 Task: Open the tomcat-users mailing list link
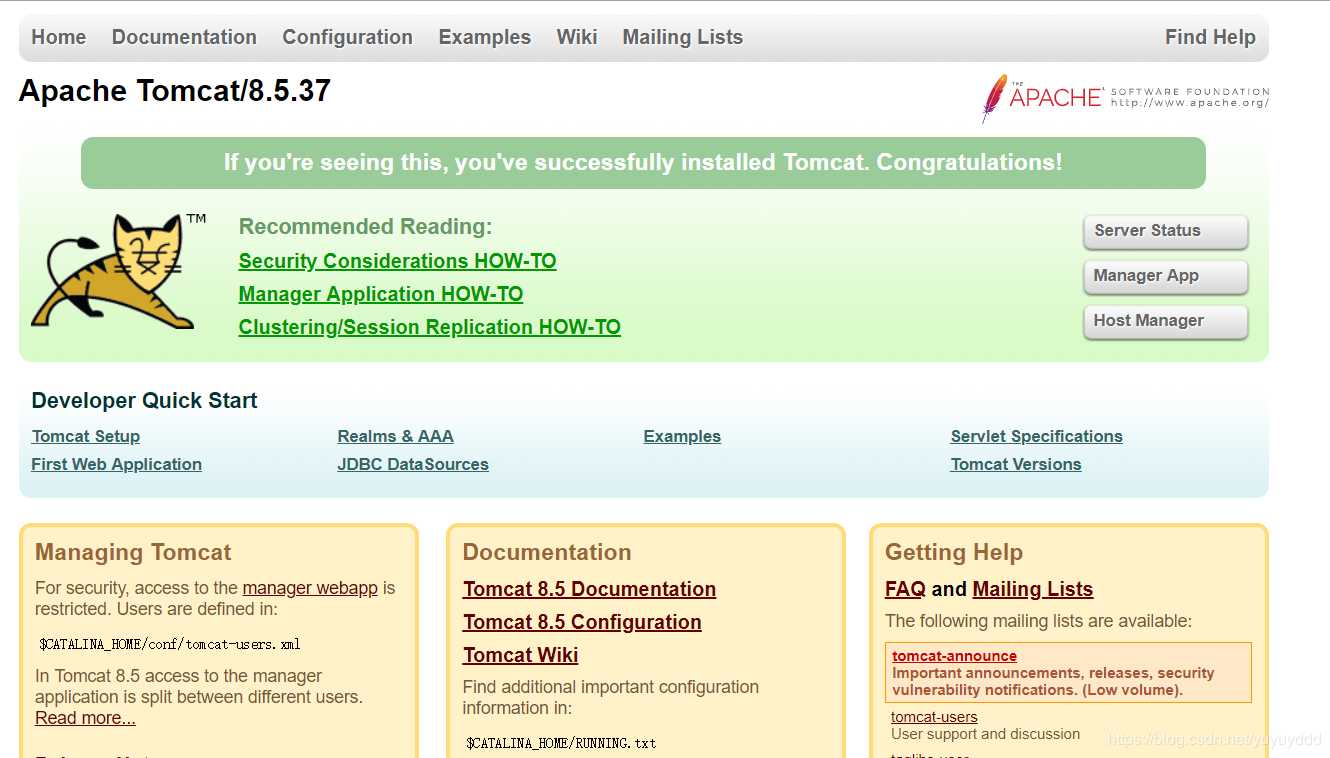pos(934,717)
